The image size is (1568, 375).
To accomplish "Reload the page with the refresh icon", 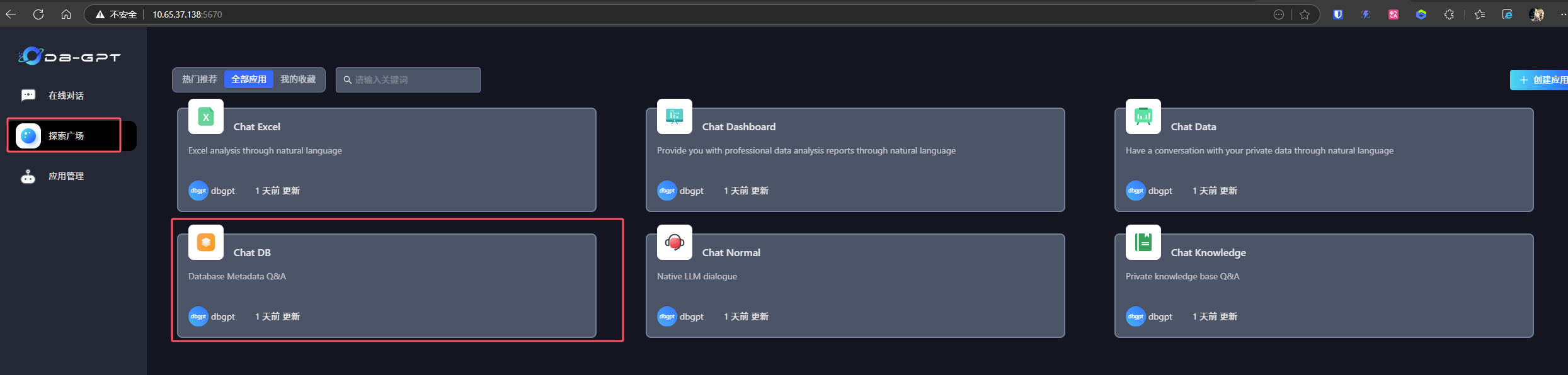I will click(x=38, y=14).
